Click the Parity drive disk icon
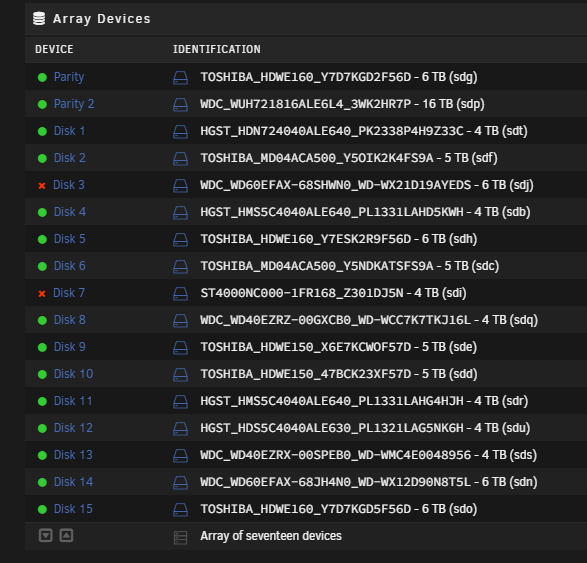Image resolution: width=587 pixels, height=563 pixels. (x=180, y=78)
